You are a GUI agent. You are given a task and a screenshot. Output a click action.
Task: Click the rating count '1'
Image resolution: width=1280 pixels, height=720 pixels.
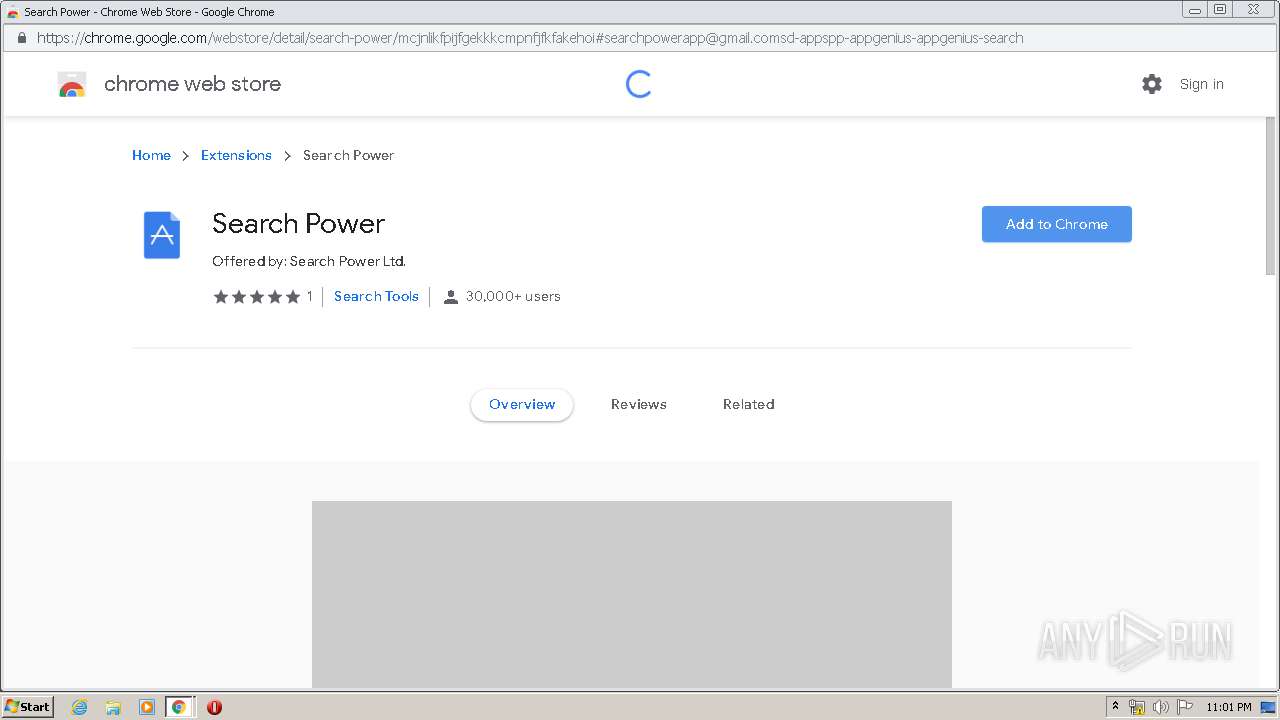point(310,296)
